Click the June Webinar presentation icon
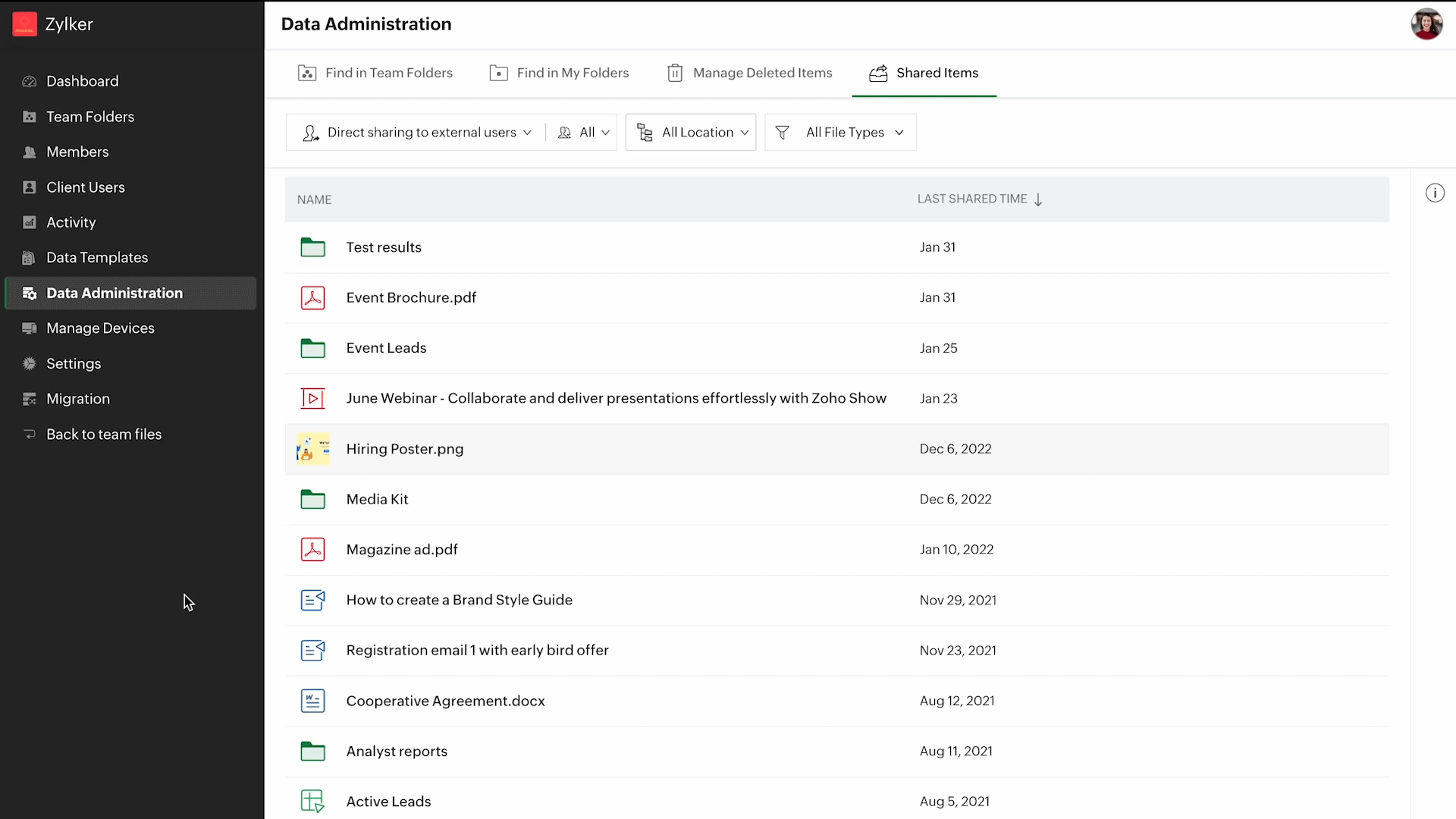The image size is (1456, 819). click(312, 398)
